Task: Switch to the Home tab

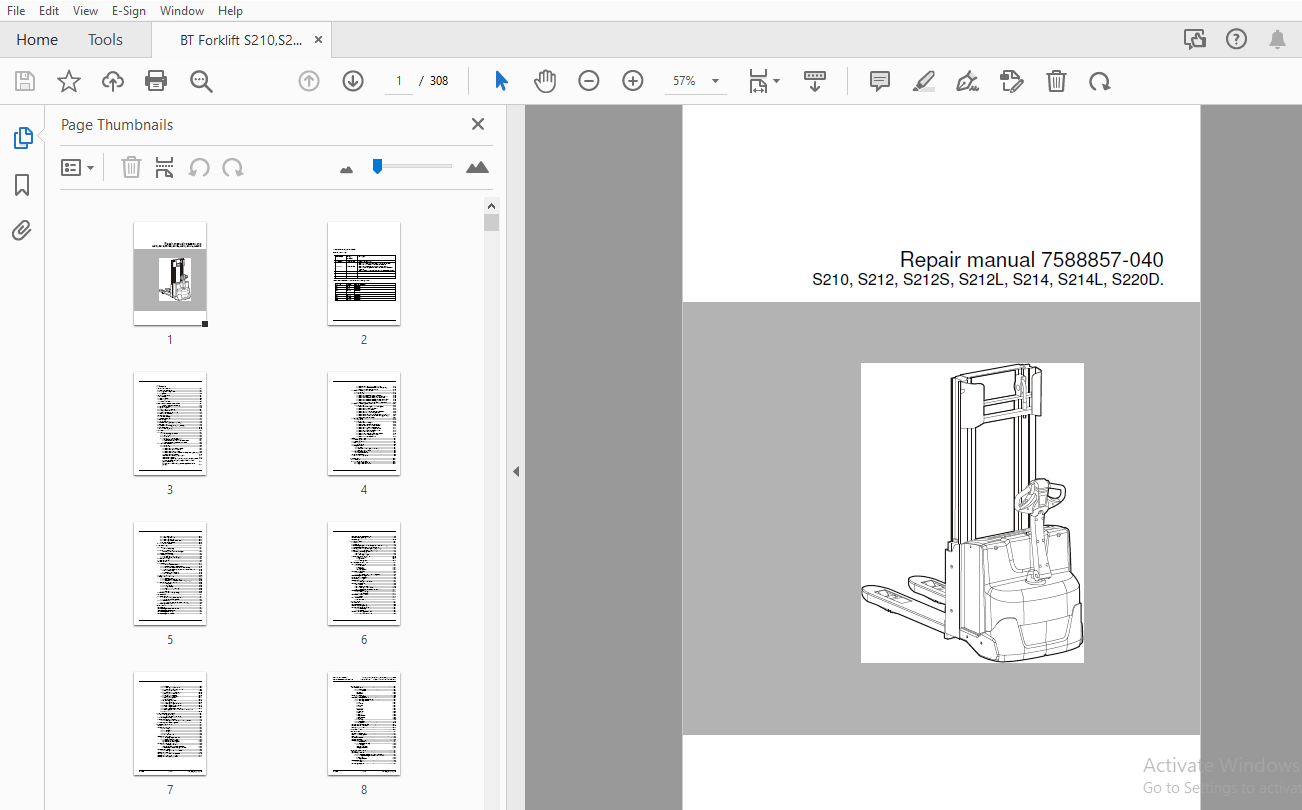Action: tap(37, 40)
